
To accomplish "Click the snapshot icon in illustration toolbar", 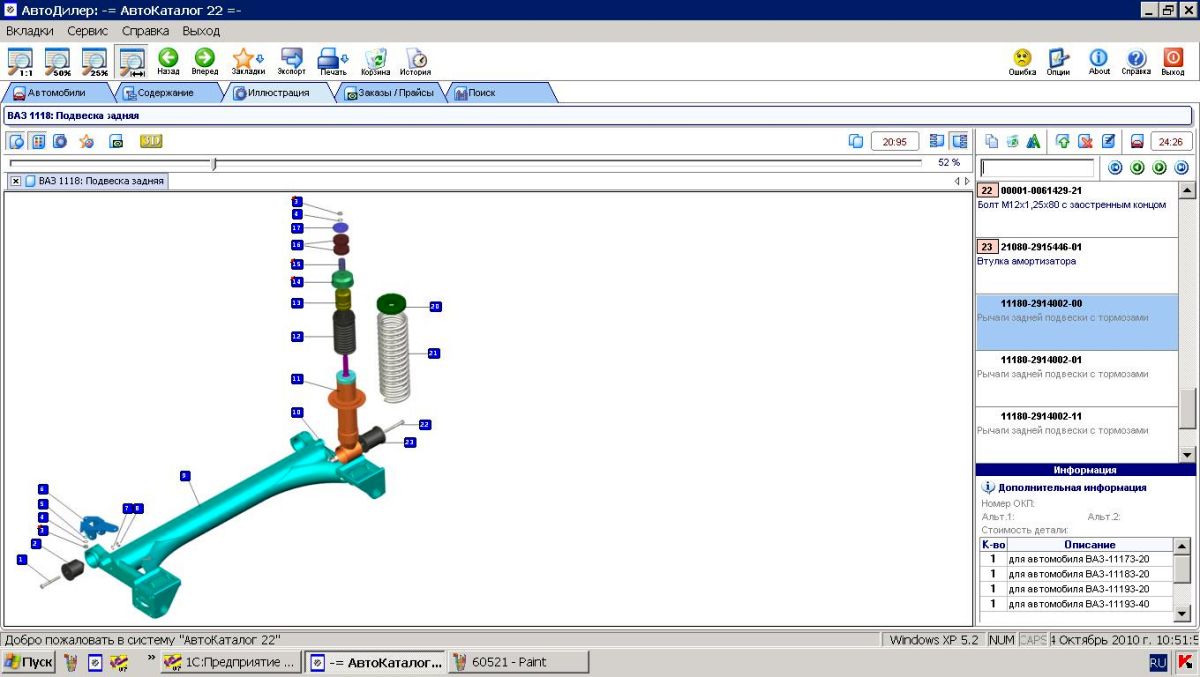I will point(116,141).
